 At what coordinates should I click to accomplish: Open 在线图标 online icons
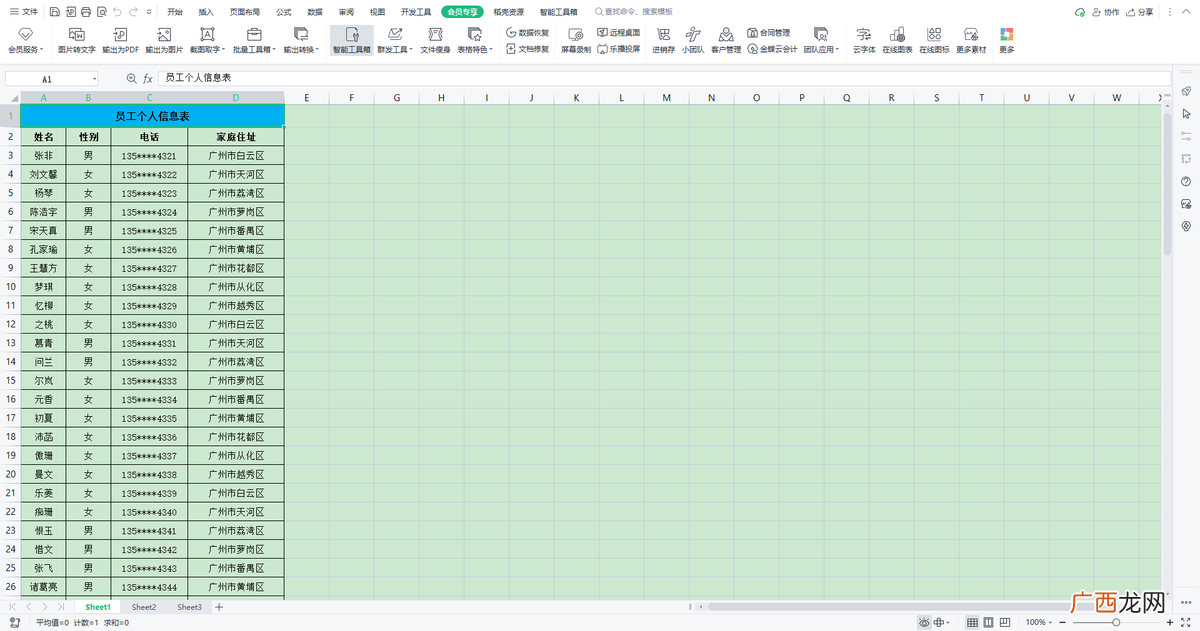point(934,41)
